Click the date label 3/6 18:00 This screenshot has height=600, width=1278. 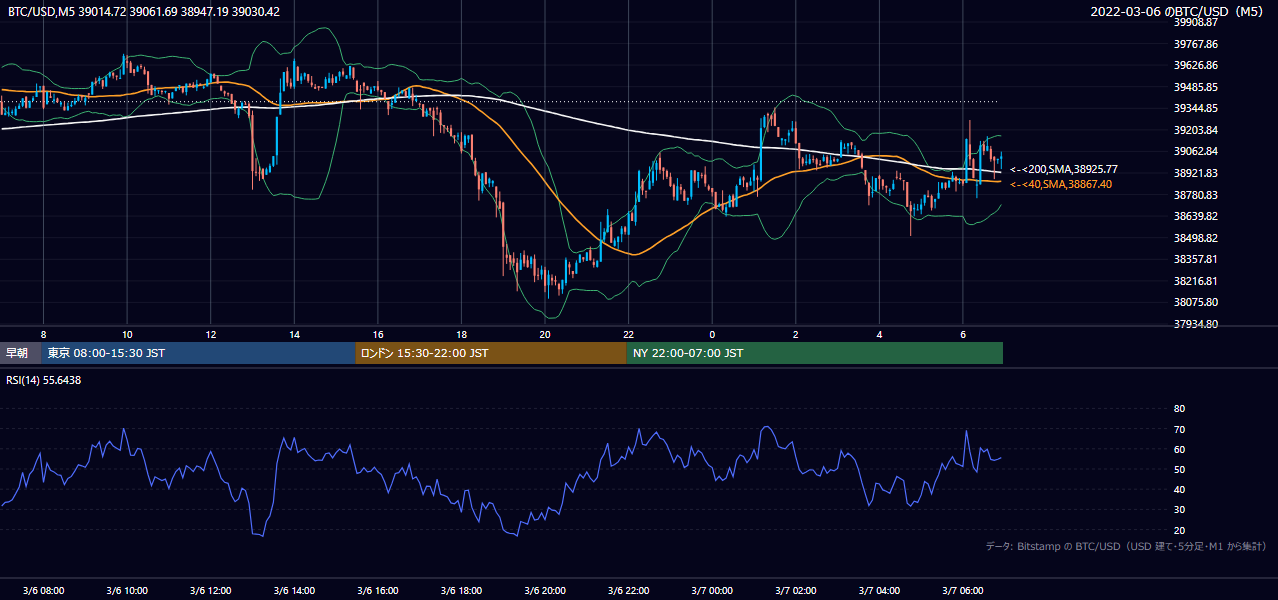tap(461, 591)
